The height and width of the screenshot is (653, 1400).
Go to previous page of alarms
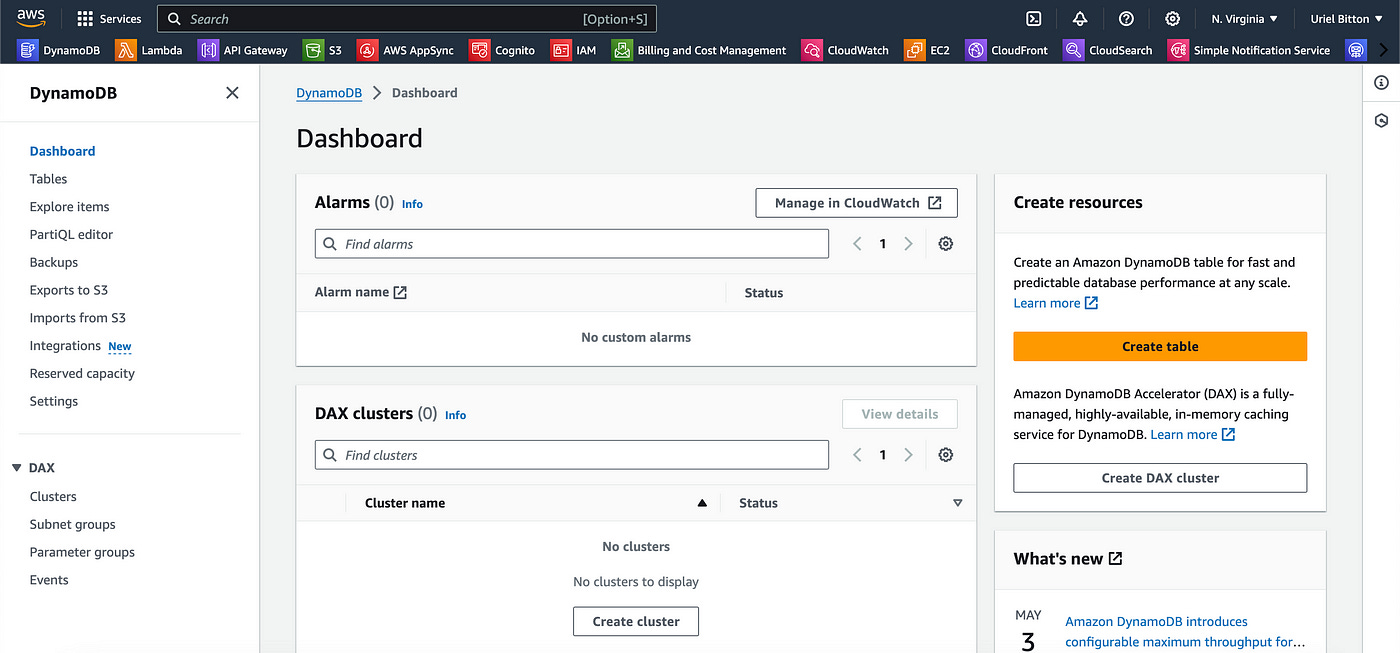[x=857, y=244]
